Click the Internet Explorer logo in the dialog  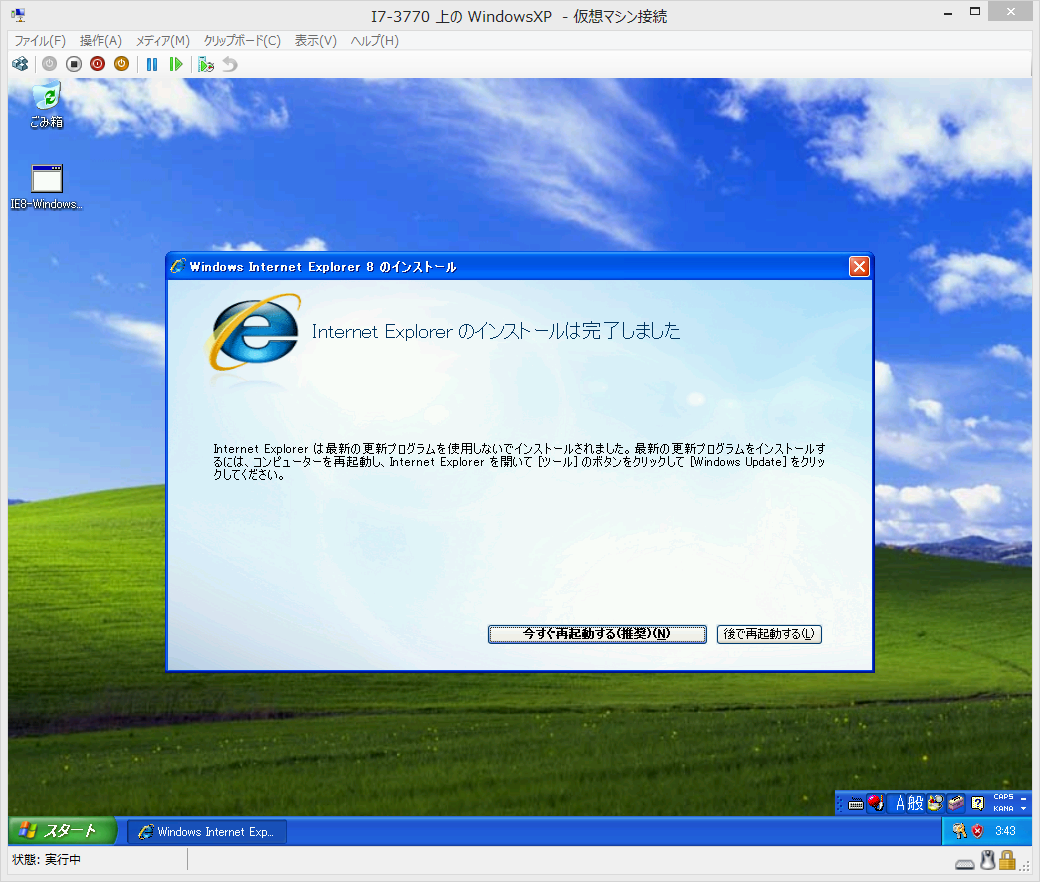[x=255, y=333]
